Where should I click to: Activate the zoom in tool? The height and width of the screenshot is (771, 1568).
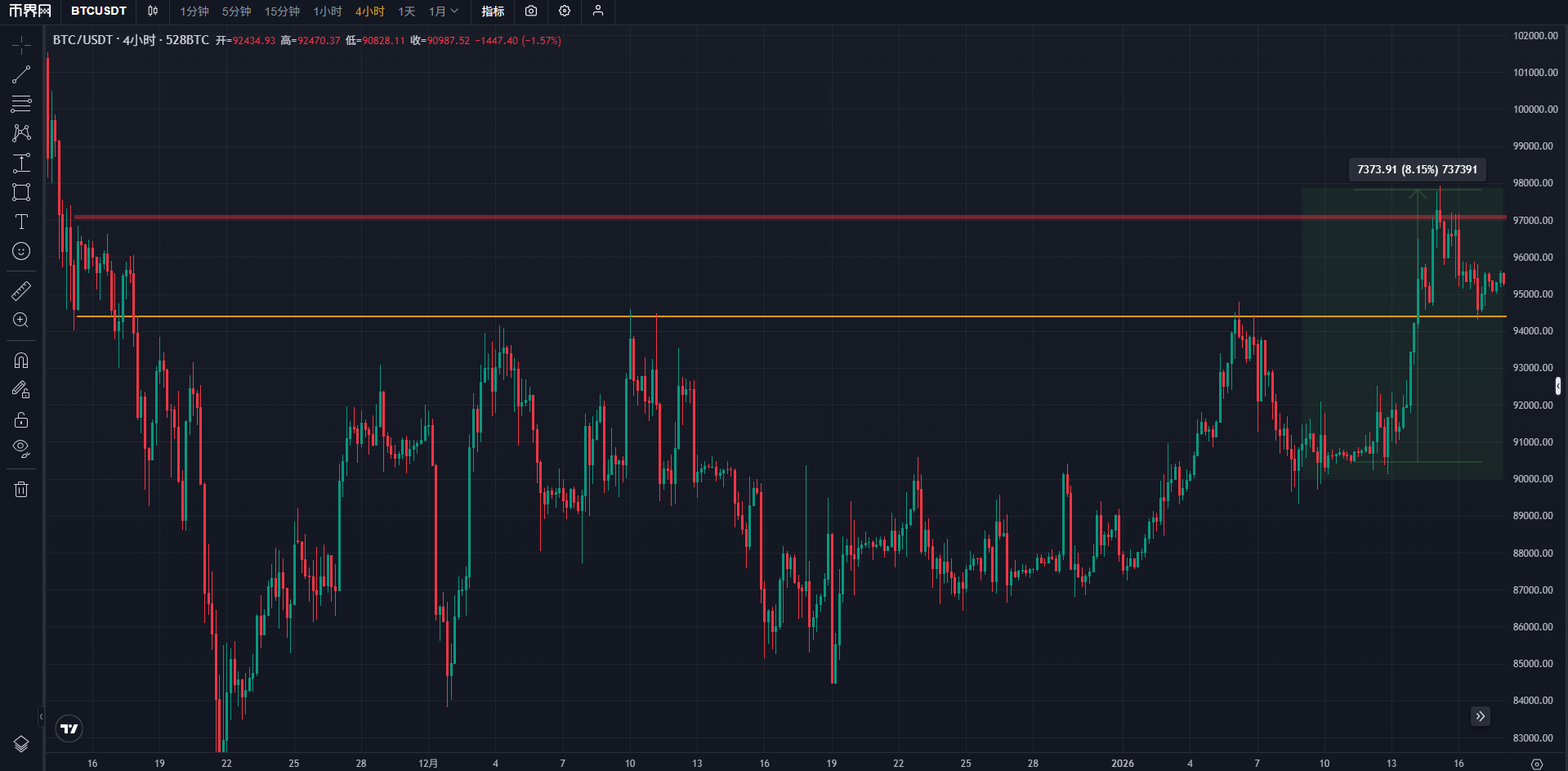point(21,321)
